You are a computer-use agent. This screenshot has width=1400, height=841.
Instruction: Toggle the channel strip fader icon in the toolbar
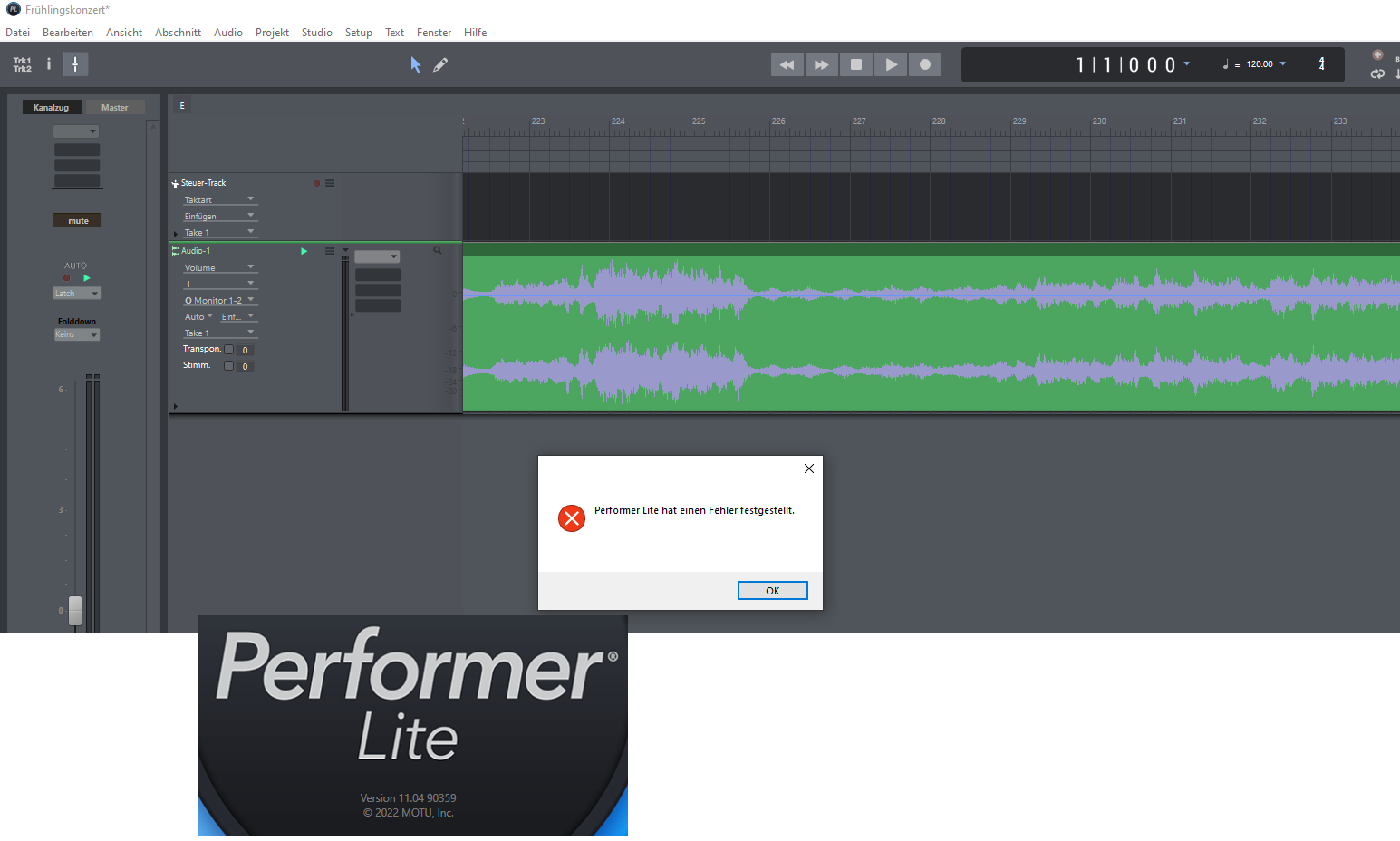tap(75, 64)
